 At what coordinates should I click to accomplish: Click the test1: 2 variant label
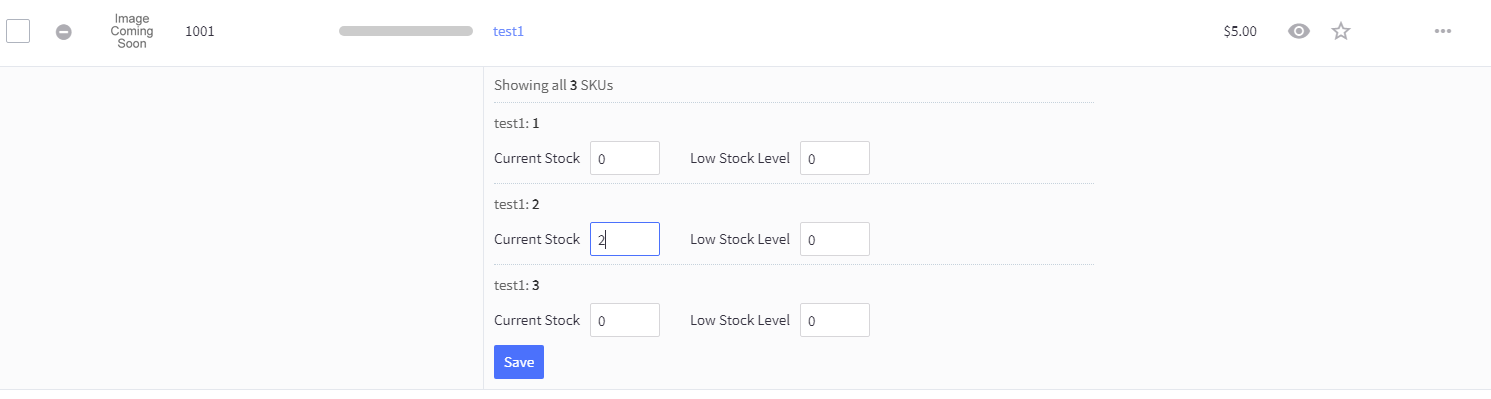pyautogui.click(x=517, y=204)
